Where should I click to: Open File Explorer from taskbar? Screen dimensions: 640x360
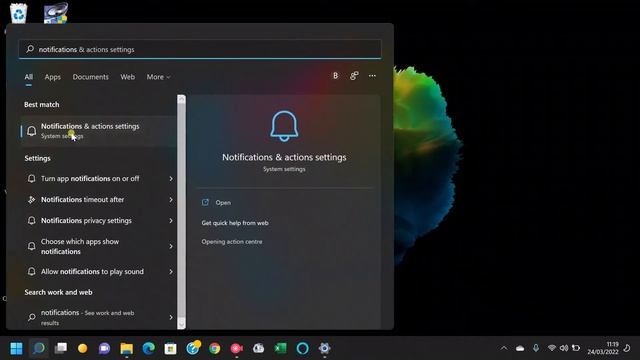pyautogui.click(x=127, y=348)
